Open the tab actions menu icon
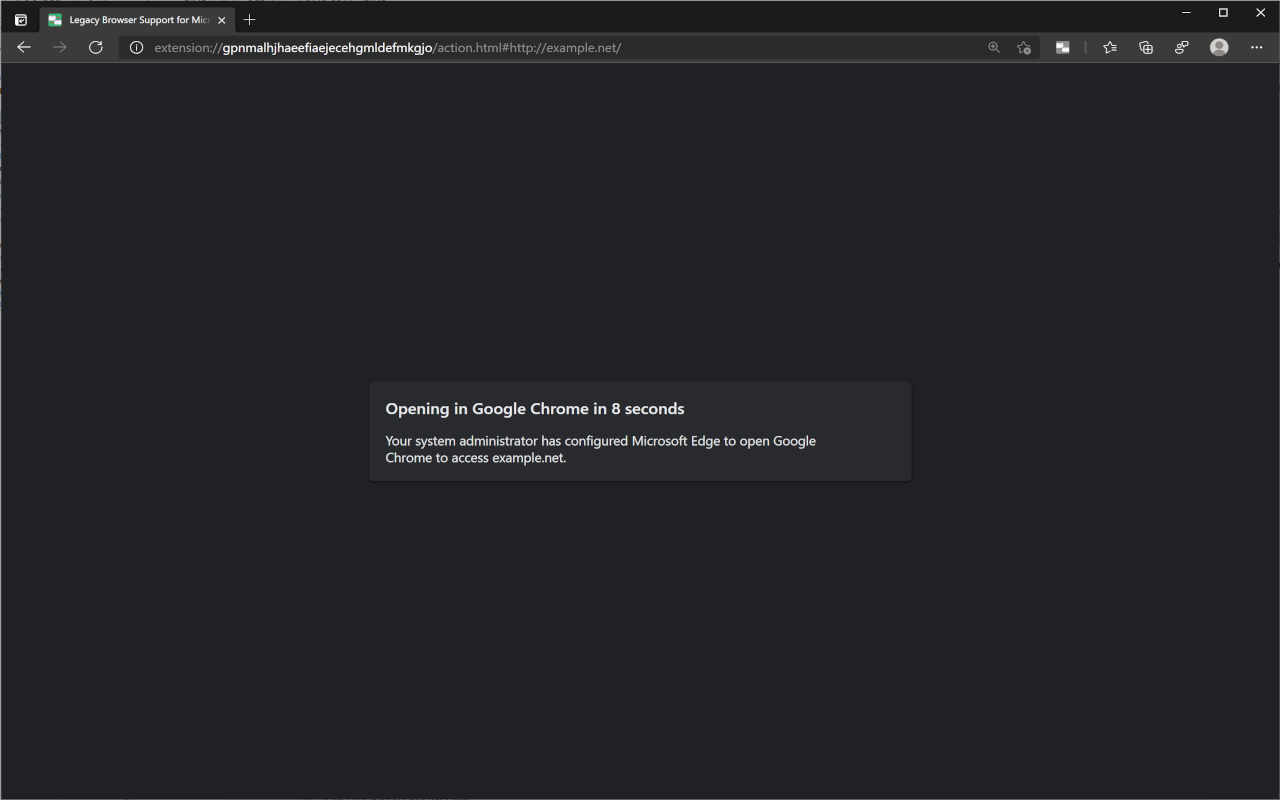This screenshot has height=800, width=1280. point(20,20)
